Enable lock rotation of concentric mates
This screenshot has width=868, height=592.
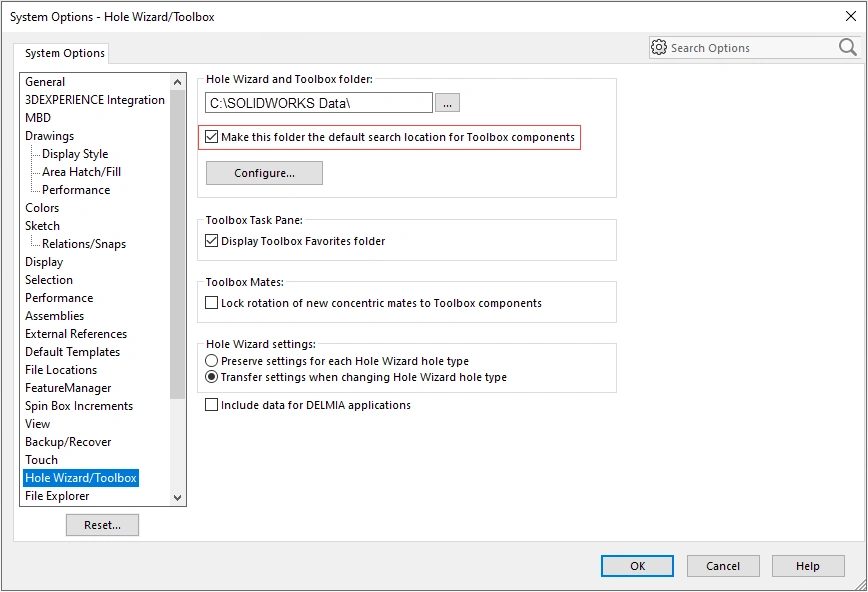click(x=212, y=303)
